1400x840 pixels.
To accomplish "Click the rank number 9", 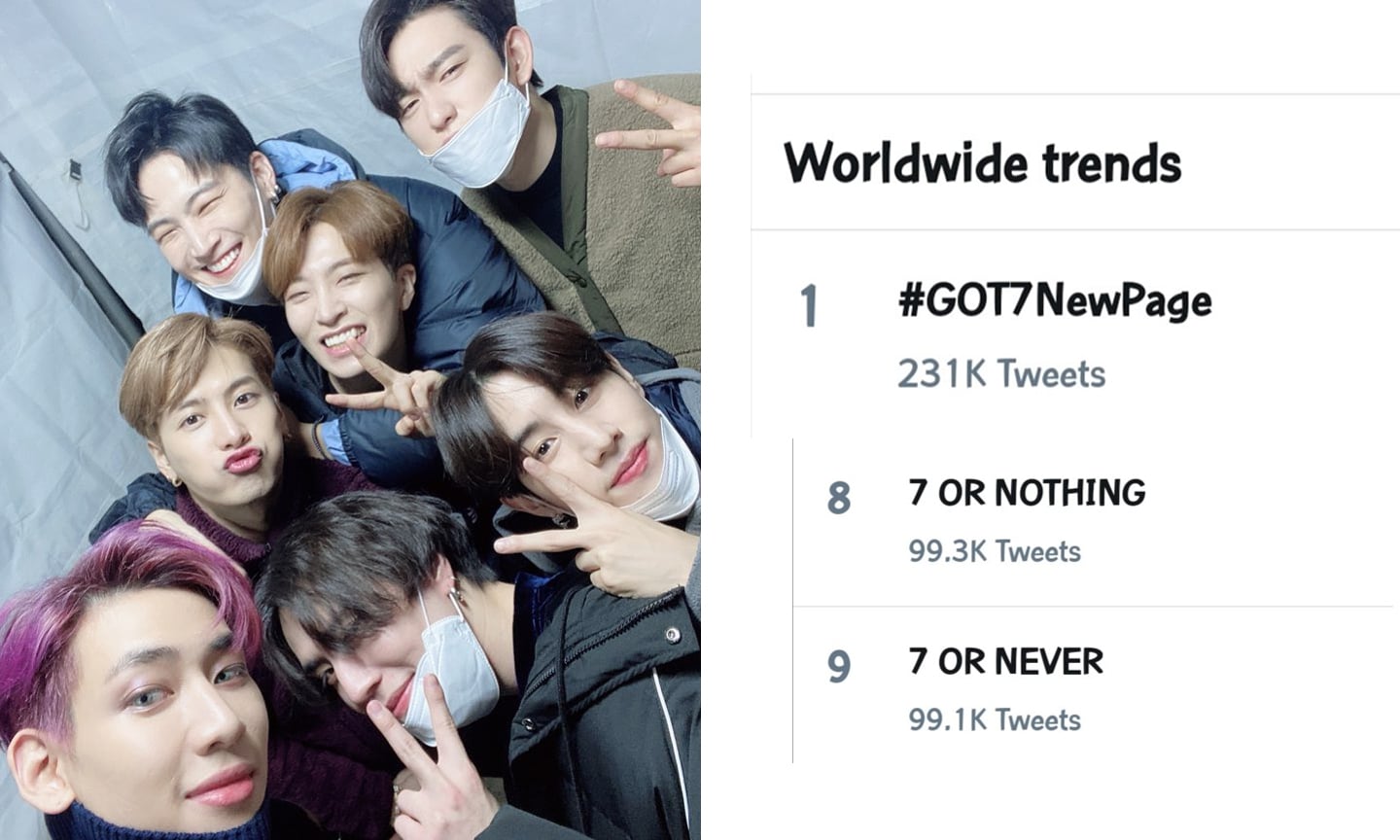I will (x=838, y=667).
